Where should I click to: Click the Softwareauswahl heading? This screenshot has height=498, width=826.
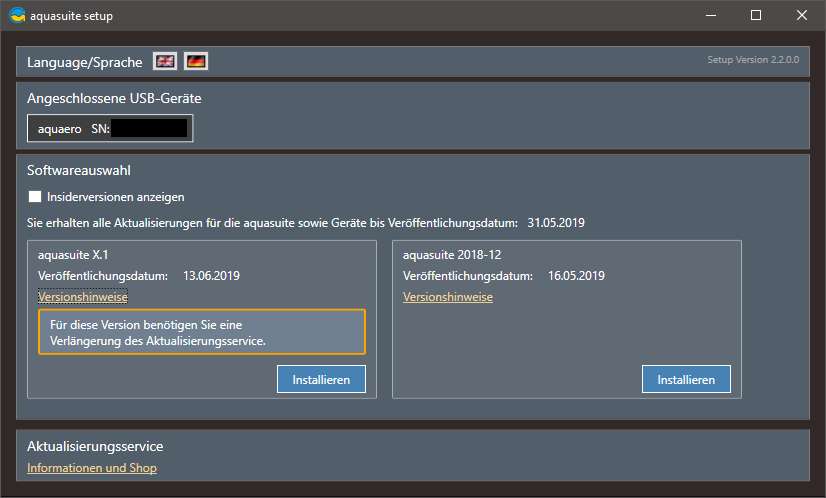coord(79,170)
